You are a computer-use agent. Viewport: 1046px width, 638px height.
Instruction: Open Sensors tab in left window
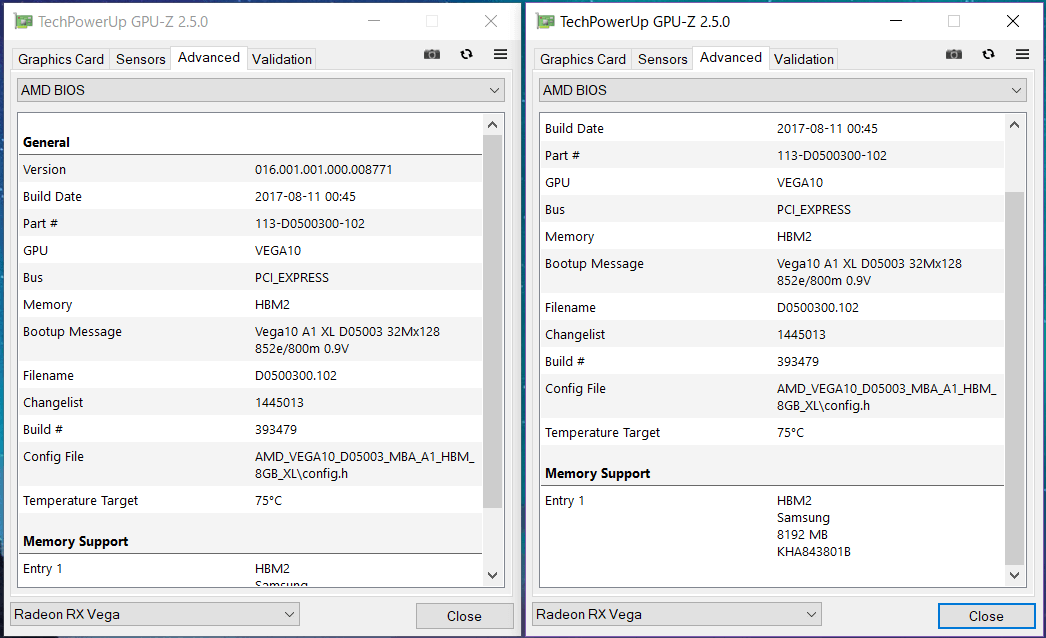click(140, 59)
